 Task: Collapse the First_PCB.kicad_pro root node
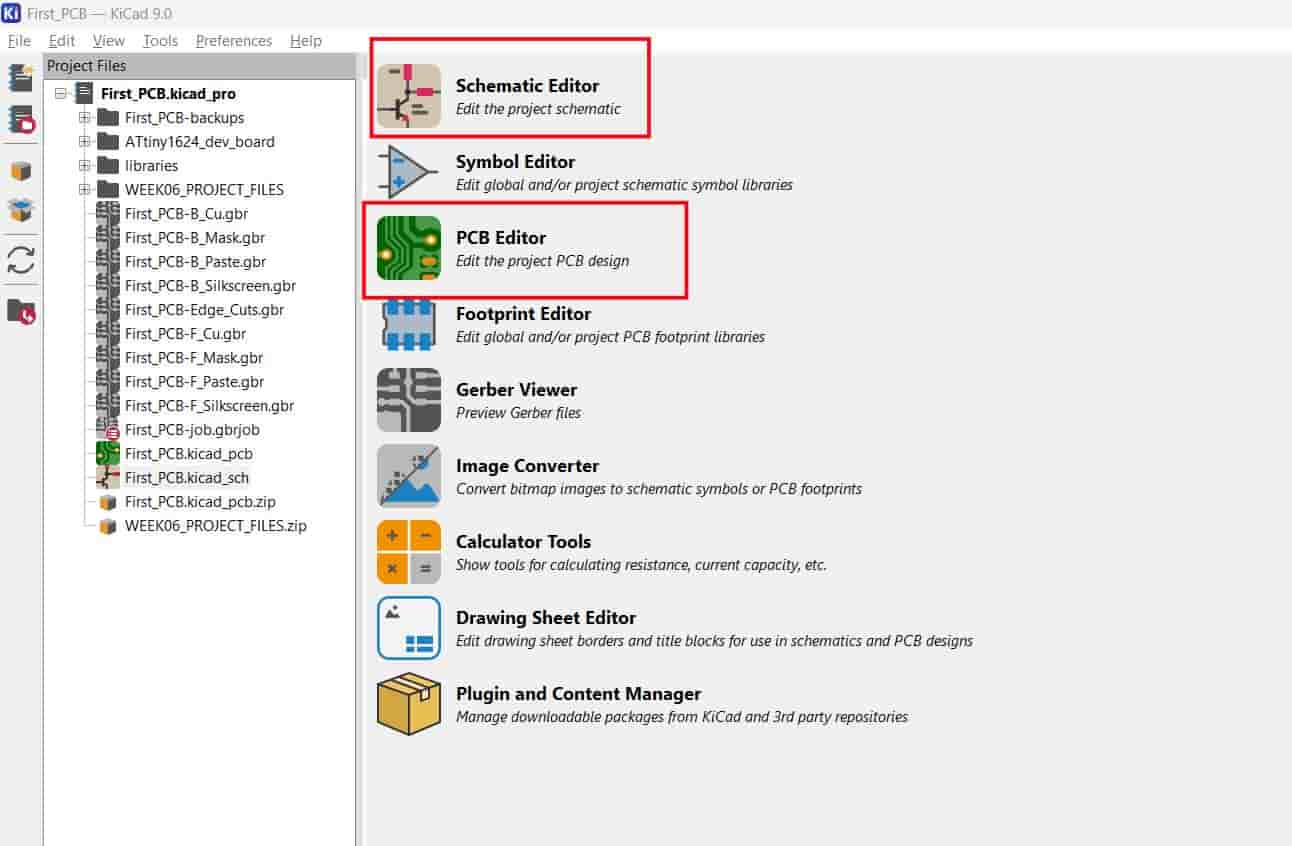[60, 94]
